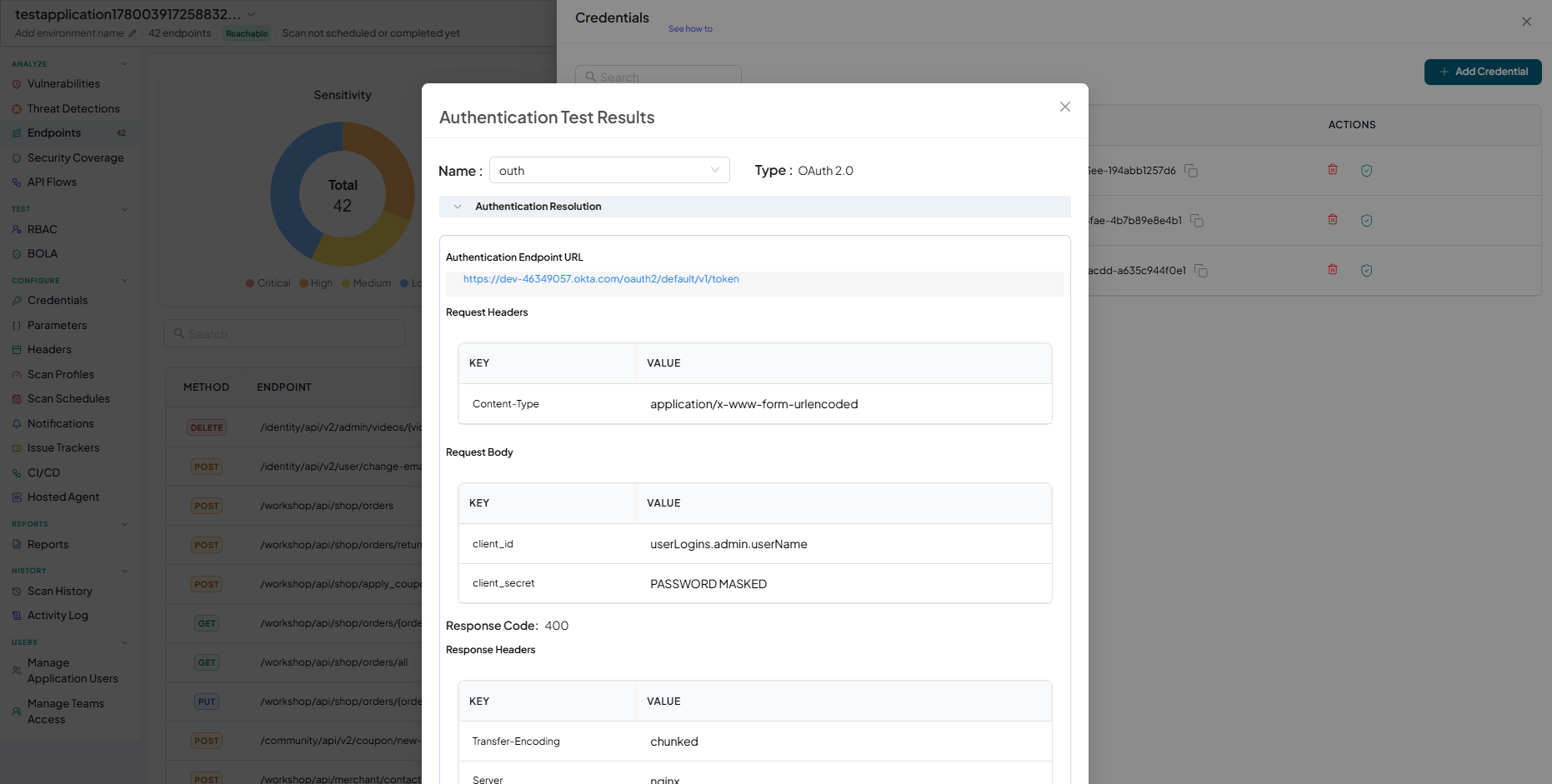Collapse the Authentication Resolution section
The width and height of the screenshot is (1552, 784).
pyautogui.click(x=458, y=207)
